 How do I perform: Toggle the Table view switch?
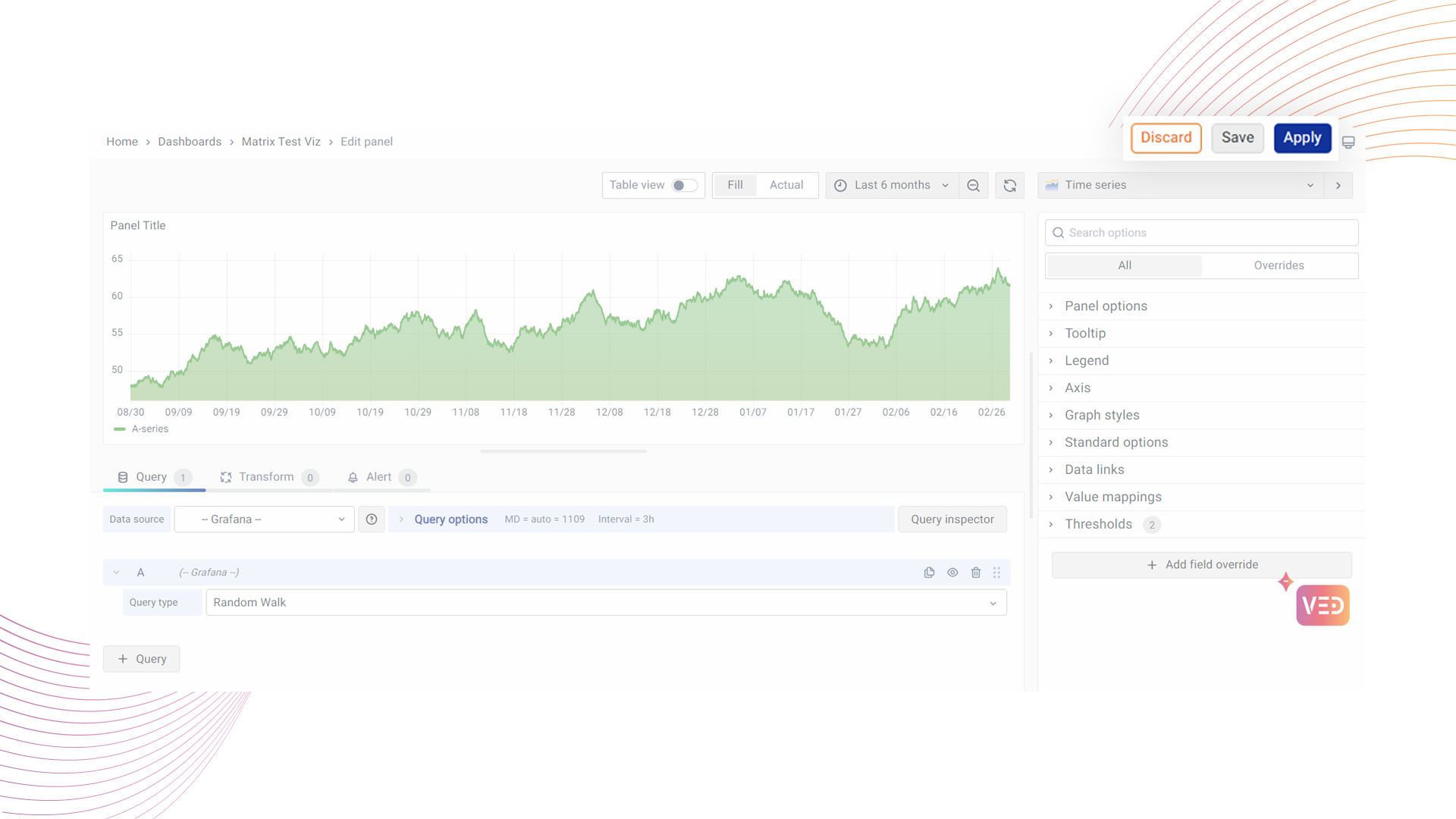(x=684, y=186)
